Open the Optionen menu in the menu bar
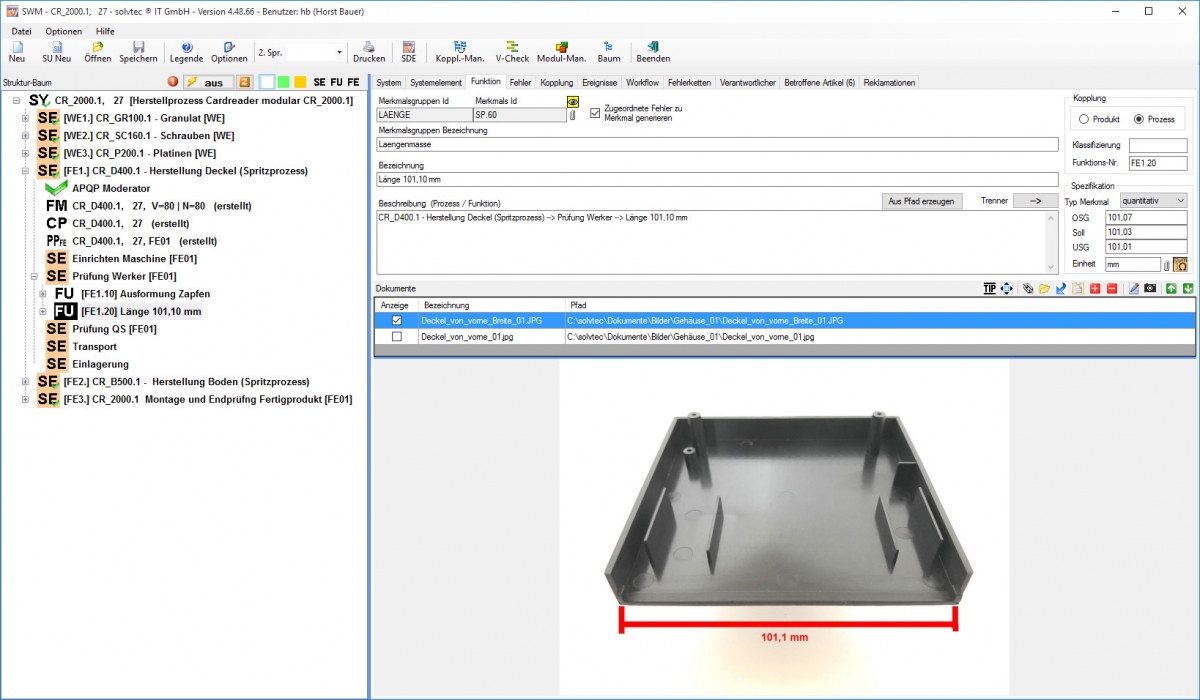This screenshot has width=1200, height=700. tap(63, 31)
